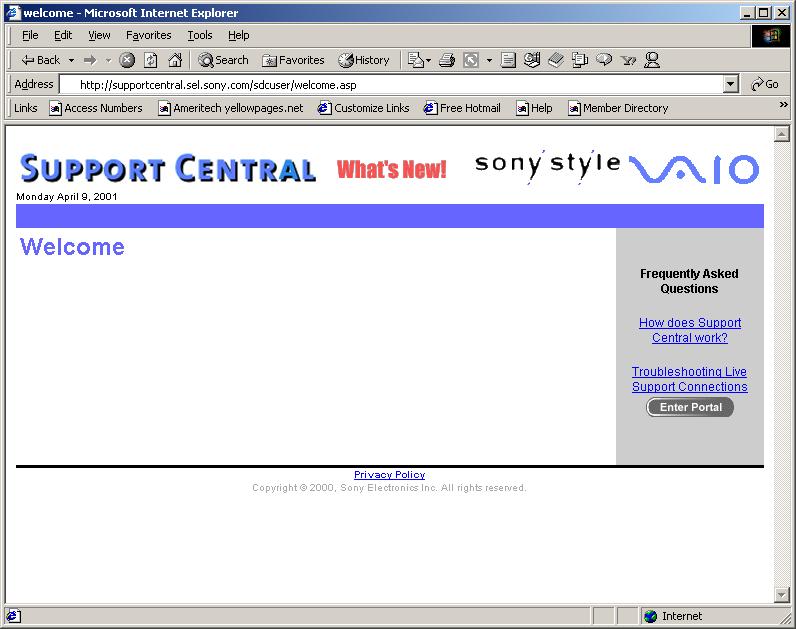Open the Tools menu
The width and height of the screenshot is (796, 629).
(x=200, y=35)
